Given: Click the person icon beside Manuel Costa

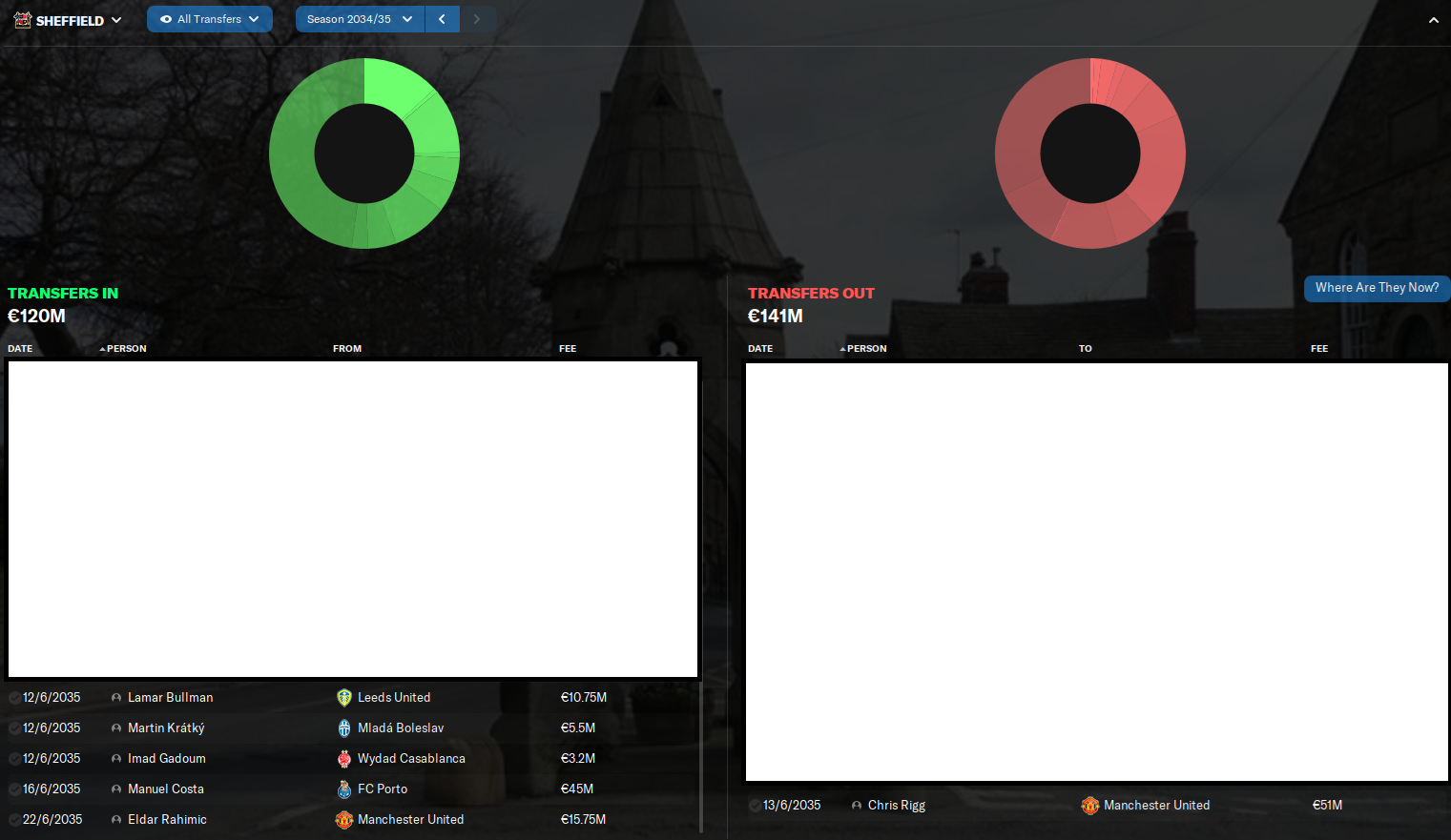Looking at the screenshot, I should (x=116, y=789).
